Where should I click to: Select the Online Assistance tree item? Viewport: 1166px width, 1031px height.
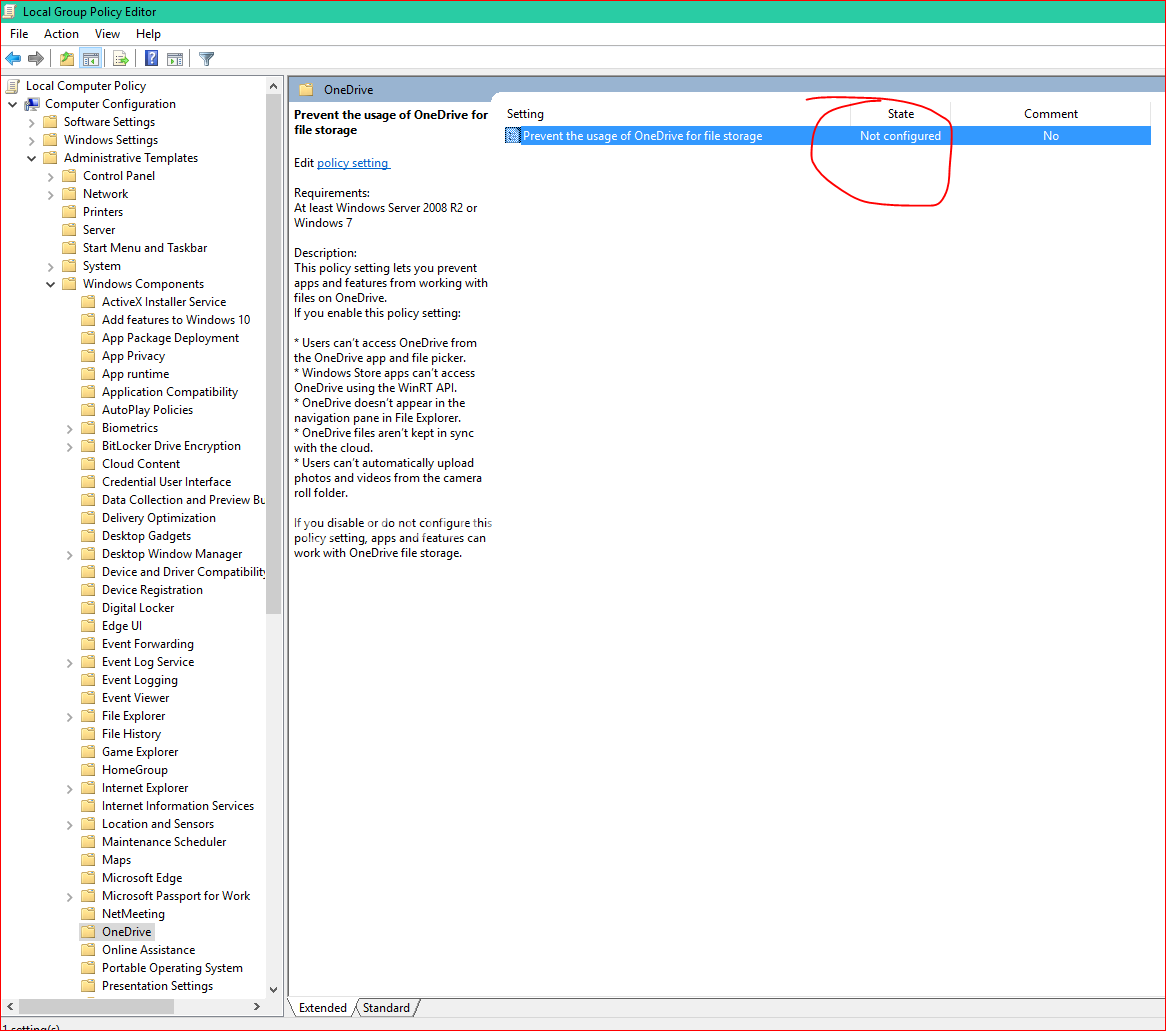click(148, 950)
